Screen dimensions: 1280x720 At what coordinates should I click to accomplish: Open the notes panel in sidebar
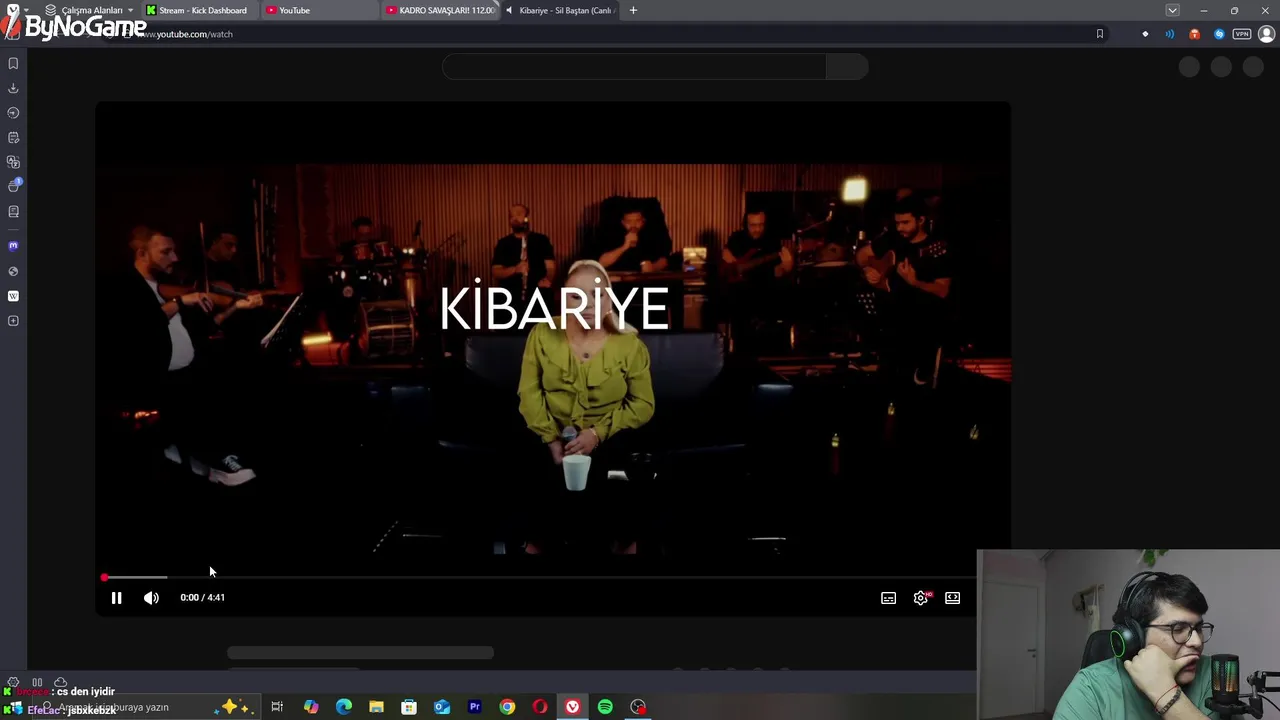pyautogui.click(x=13, y=138)
